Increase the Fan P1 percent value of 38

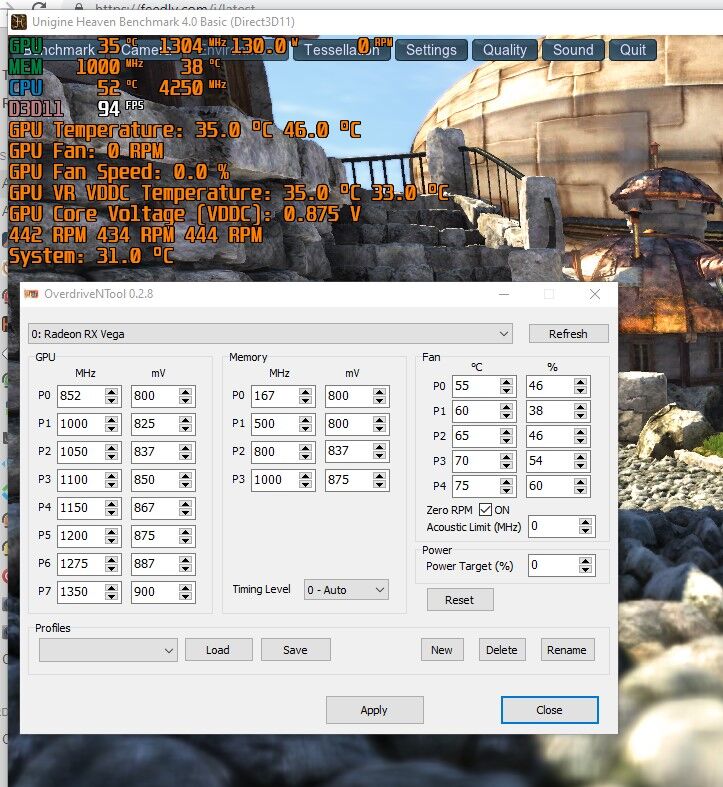coord(580,407)
